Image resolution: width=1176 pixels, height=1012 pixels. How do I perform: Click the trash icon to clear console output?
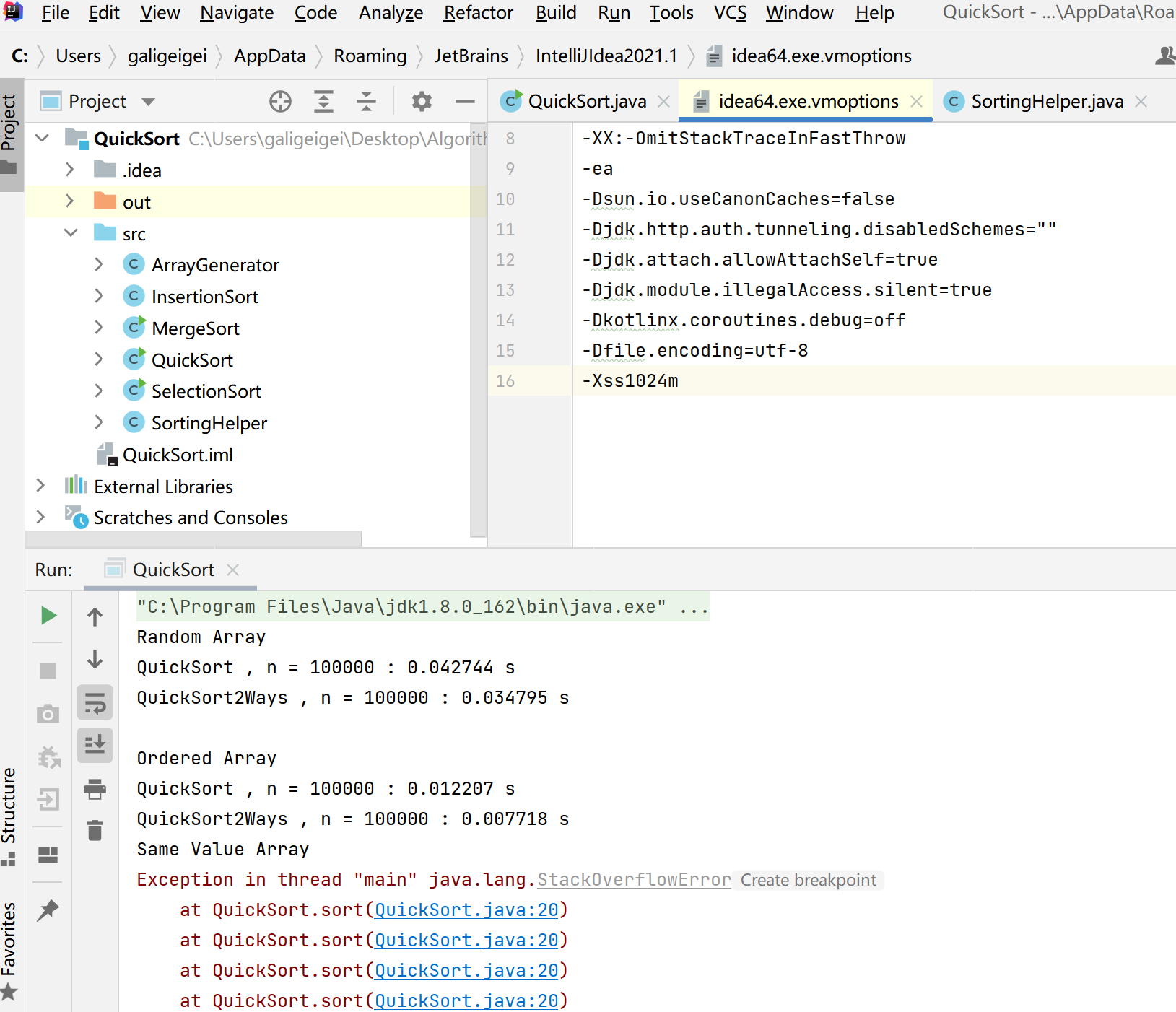95,831
